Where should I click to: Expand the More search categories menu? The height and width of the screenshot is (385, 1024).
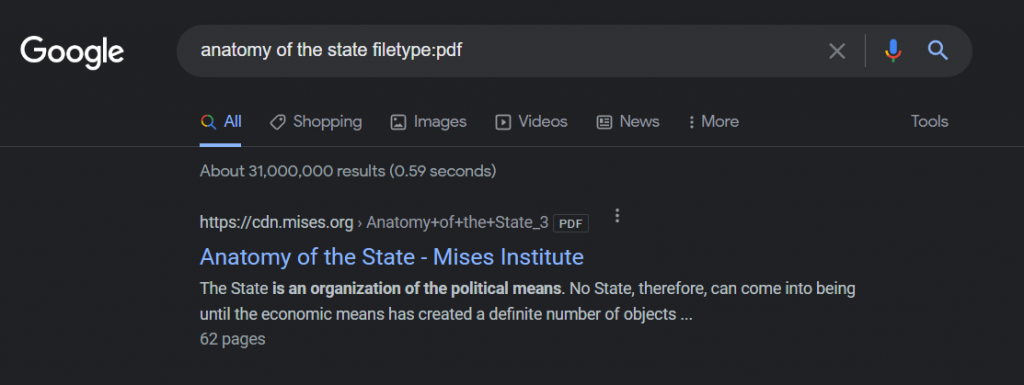pos(713,122)
